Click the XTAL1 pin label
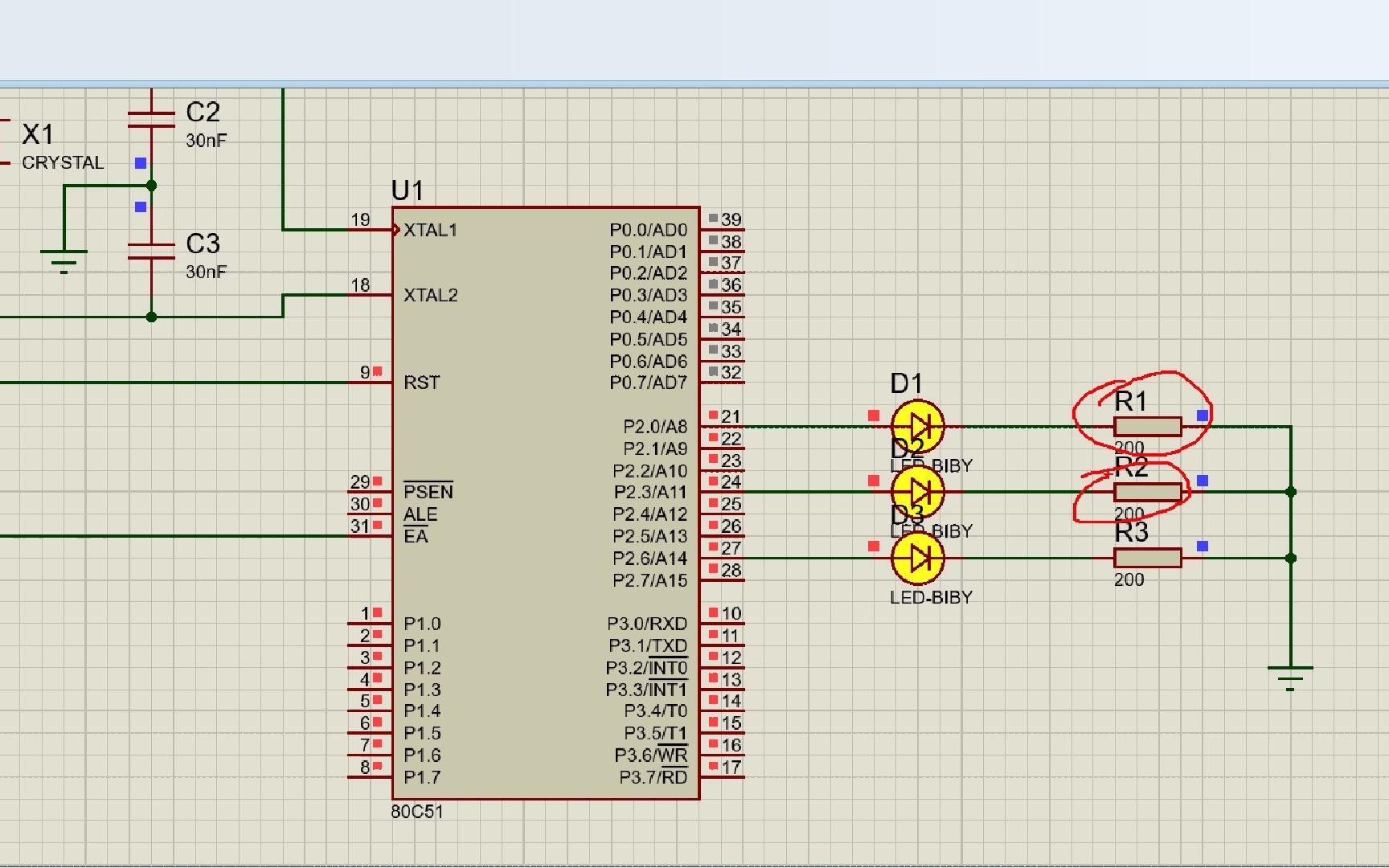The image size is (1389, 868). tap(430, 231)
